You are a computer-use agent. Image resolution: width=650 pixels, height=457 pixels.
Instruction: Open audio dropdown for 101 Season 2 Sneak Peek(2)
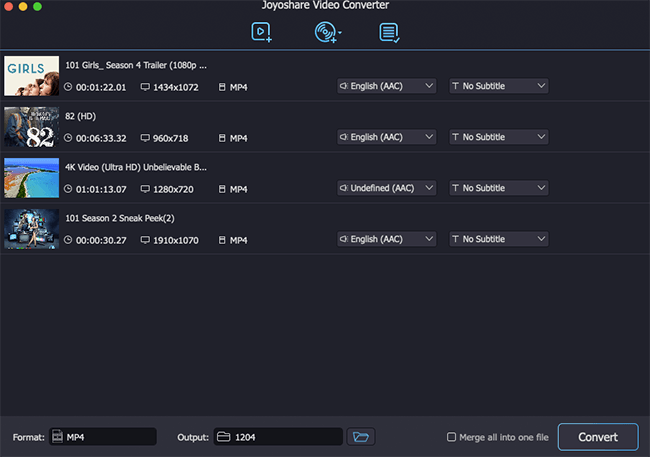pyautogui.click(x=386, y=239)
